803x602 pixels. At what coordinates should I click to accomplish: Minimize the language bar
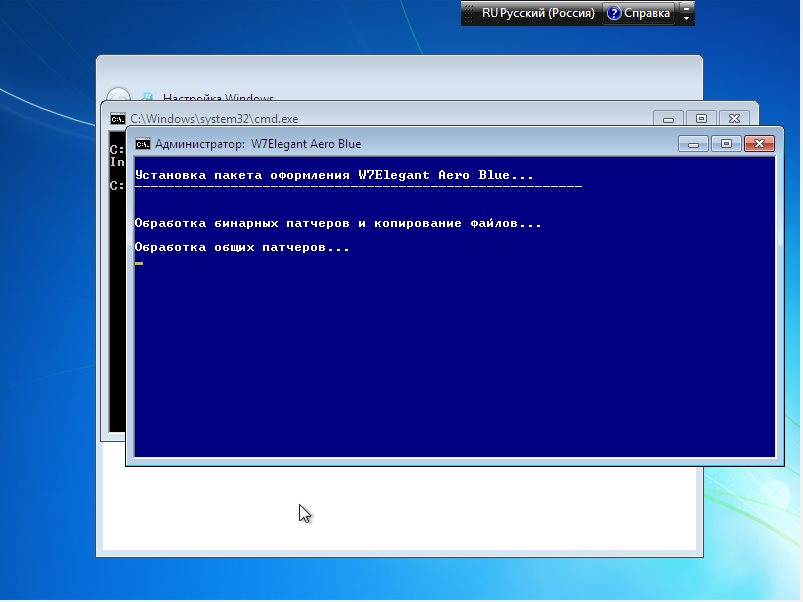coord(686,8)
